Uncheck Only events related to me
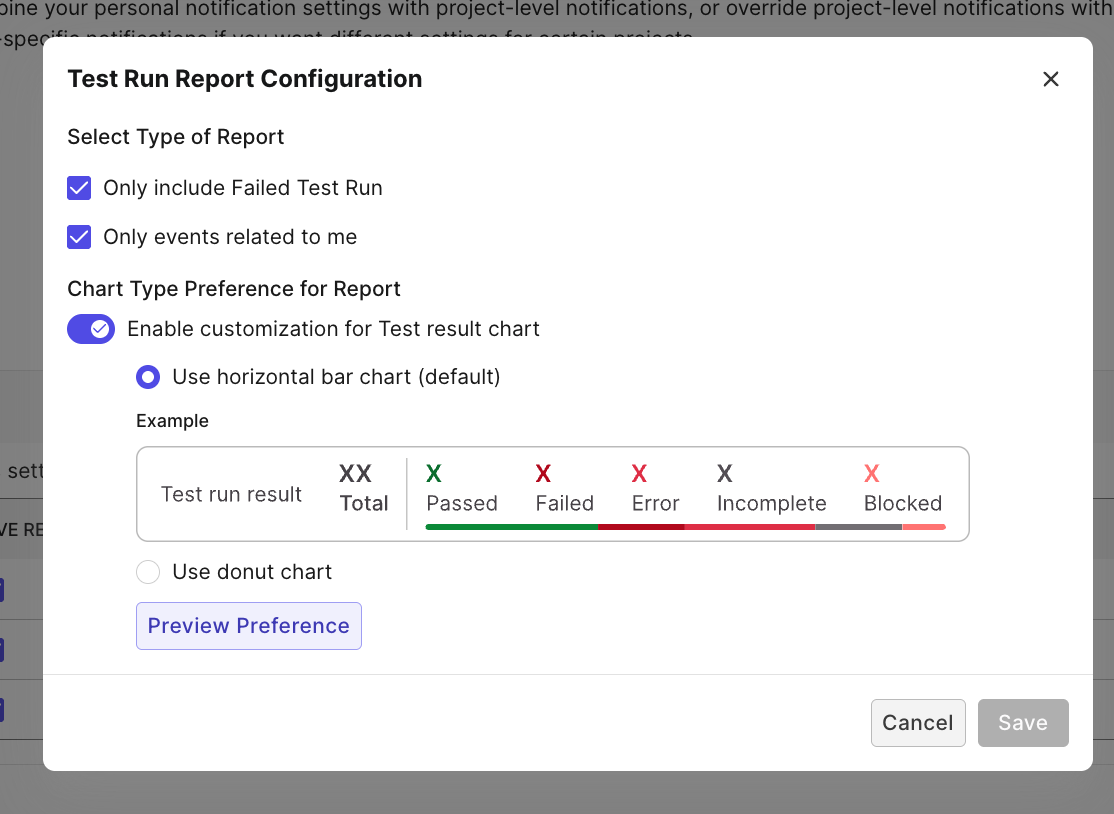The height and width of the screenshot is (814, 1114). point(79,237)
